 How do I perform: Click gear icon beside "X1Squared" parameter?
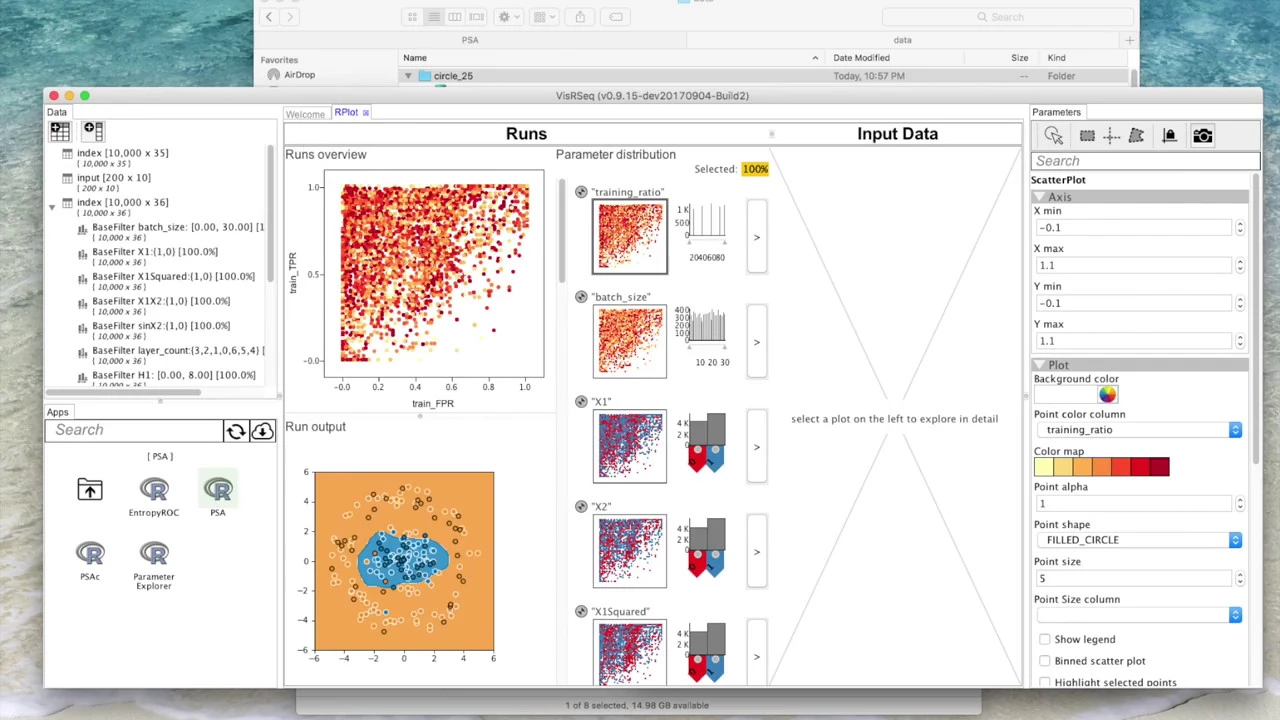581,612
